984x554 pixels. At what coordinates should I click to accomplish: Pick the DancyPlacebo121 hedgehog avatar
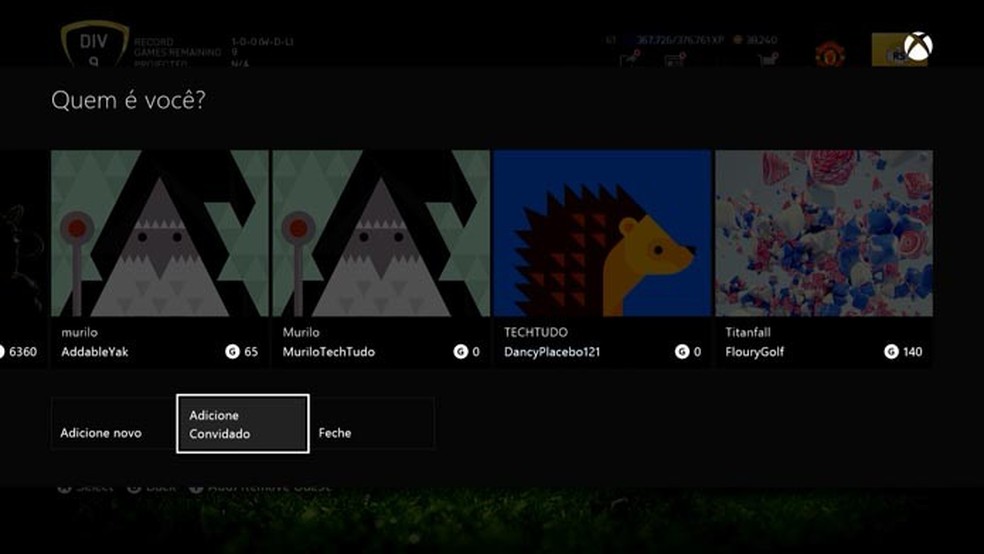click(x=602, y=233)
